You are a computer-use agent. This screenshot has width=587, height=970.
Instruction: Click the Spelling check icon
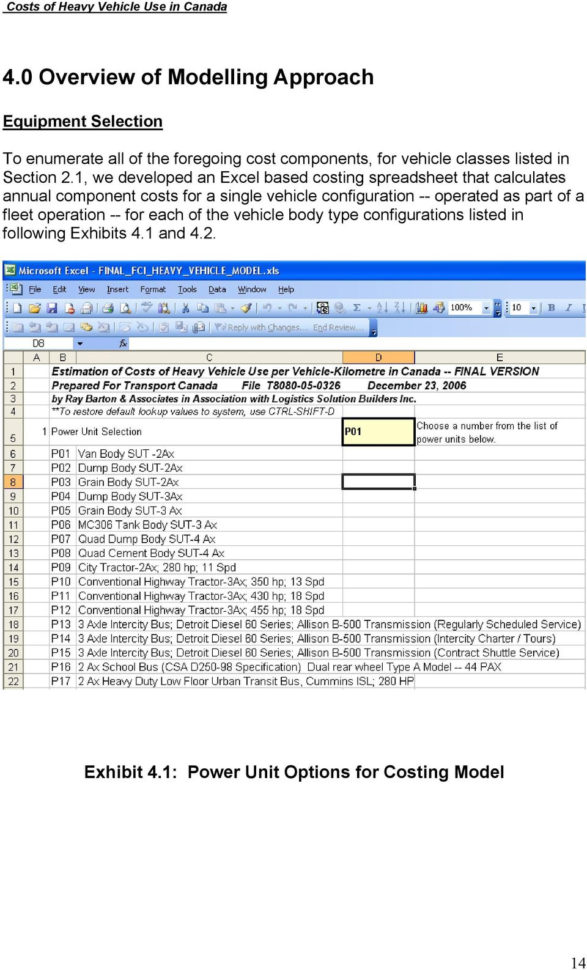pyautogui.click(x=147, y=307)
